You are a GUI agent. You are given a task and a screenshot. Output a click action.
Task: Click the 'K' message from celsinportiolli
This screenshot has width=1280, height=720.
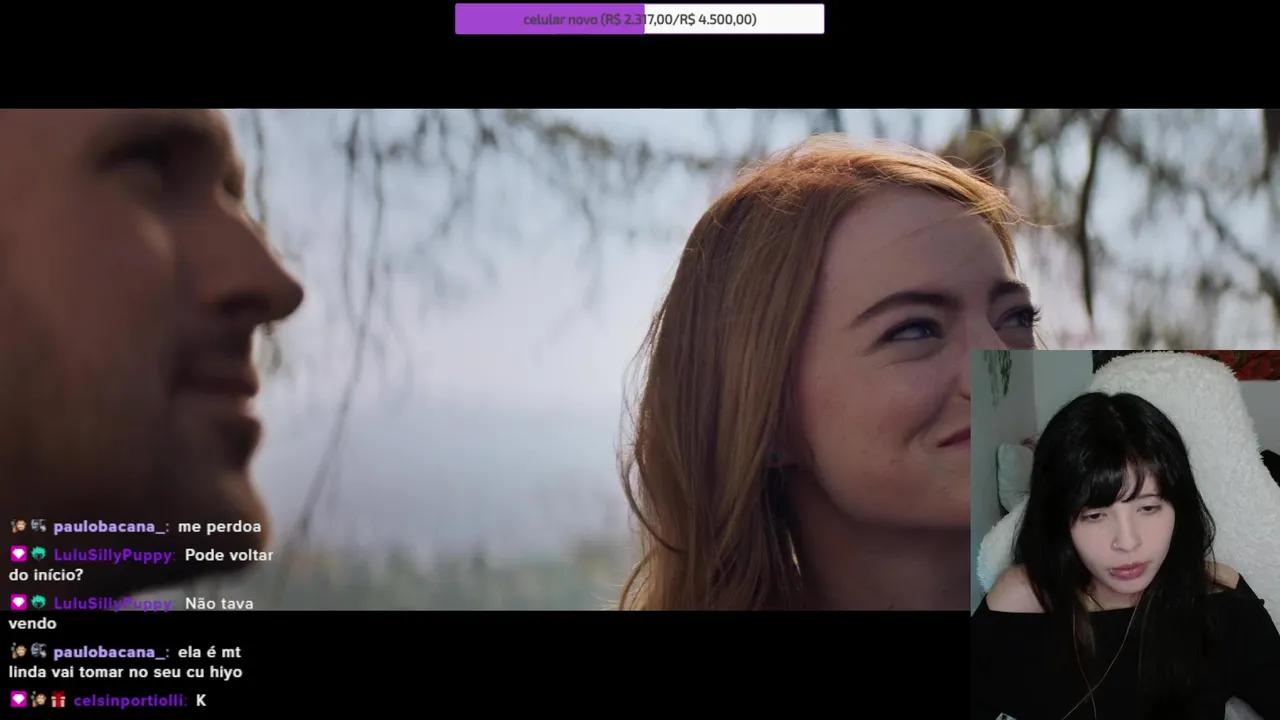[201, 701]
